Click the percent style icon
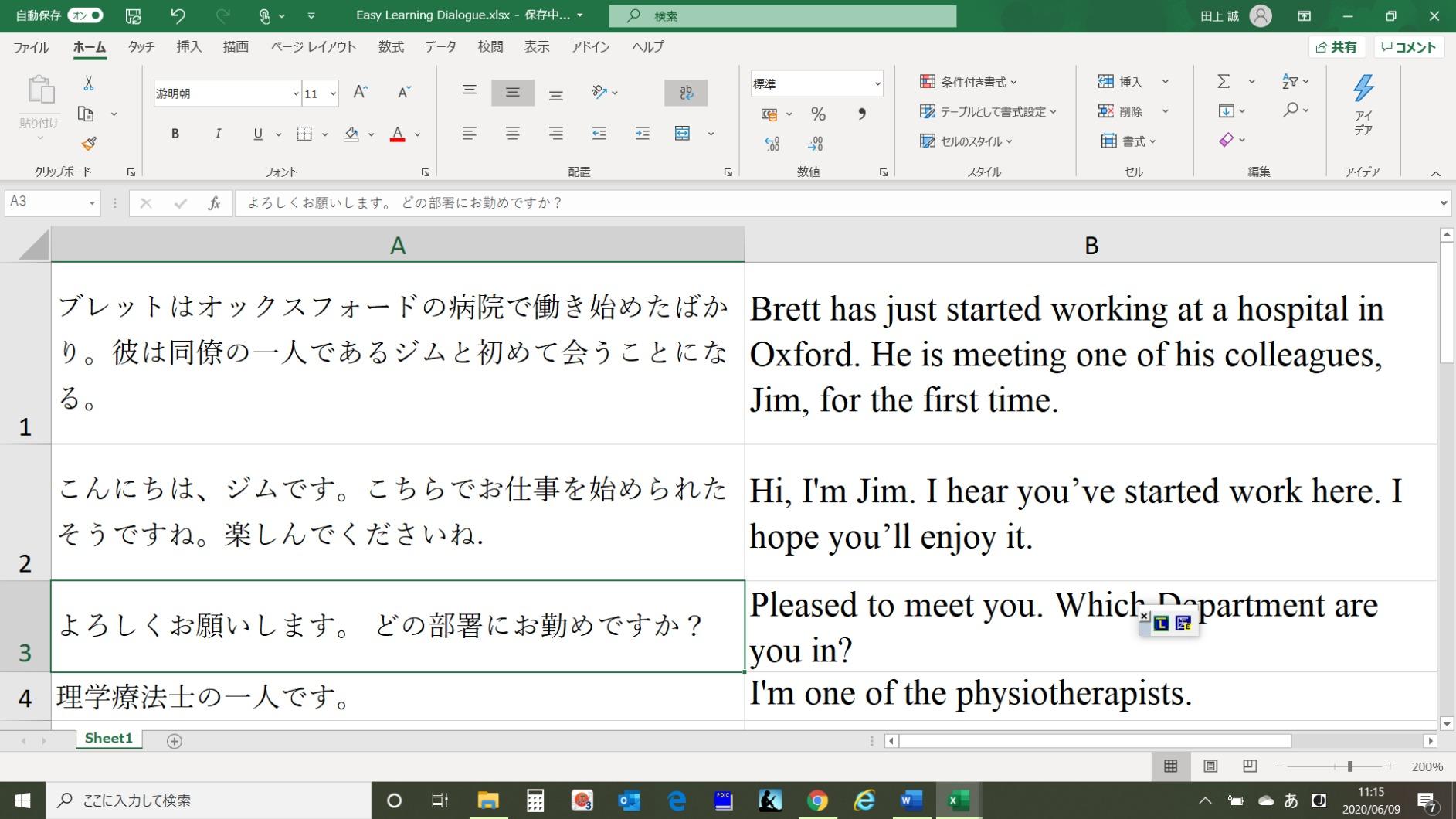The image size is (1456, 819). tap(818, 114)
